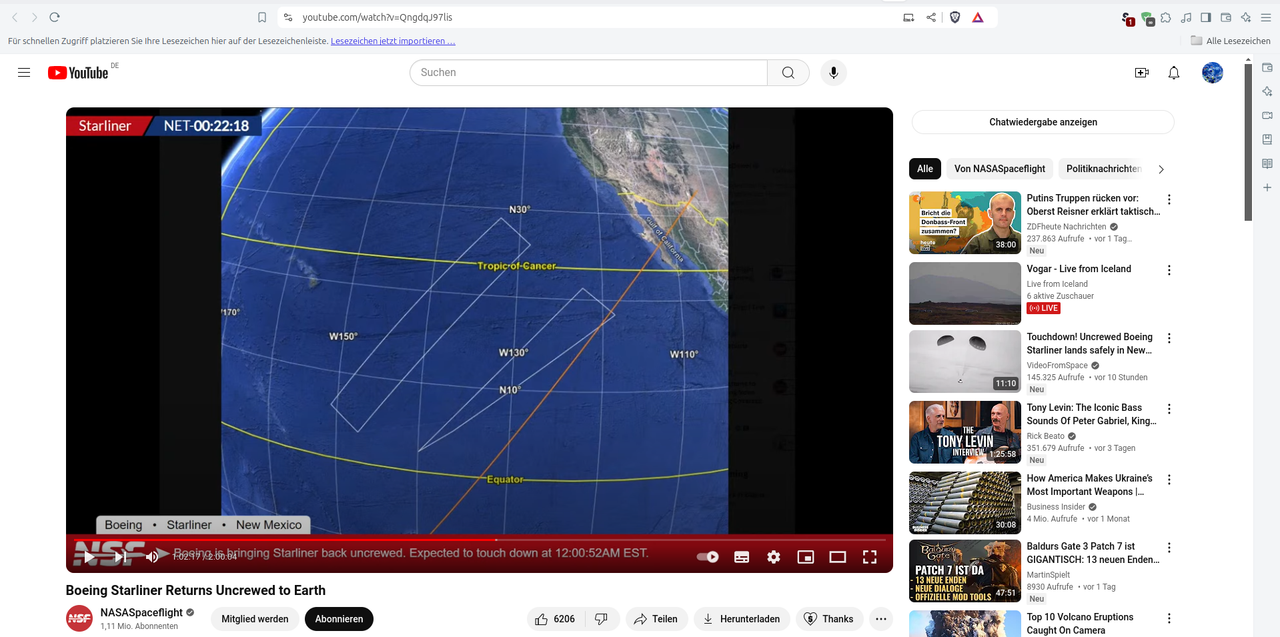
Task: Open options for Baldurs Gate 3 video
Action: coord(1169,547)
